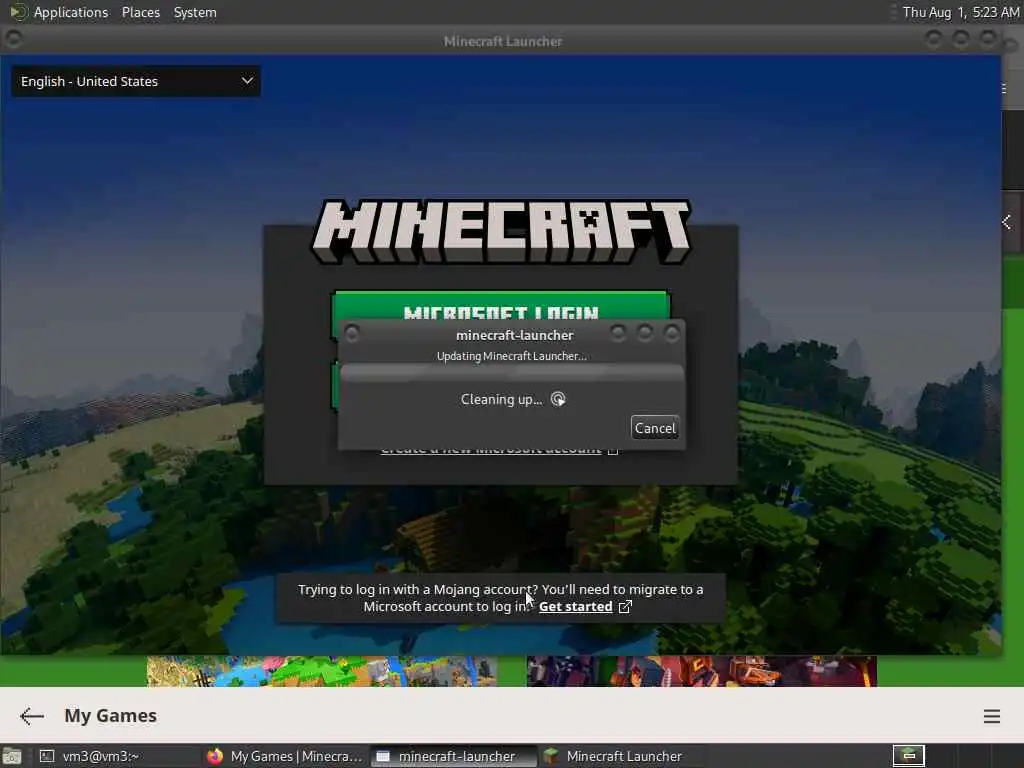Screen dimensions: 1024x768
Task: Open the Applications menu
Action: [71, 12]
